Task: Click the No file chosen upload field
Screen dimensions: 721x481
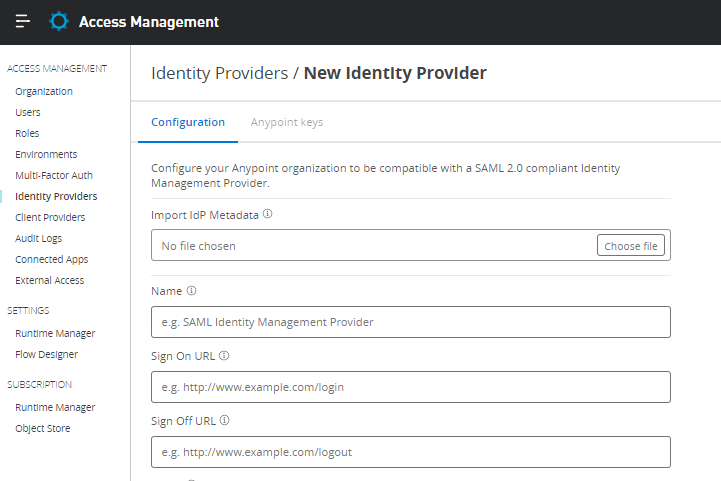Action: click(411, 245)
